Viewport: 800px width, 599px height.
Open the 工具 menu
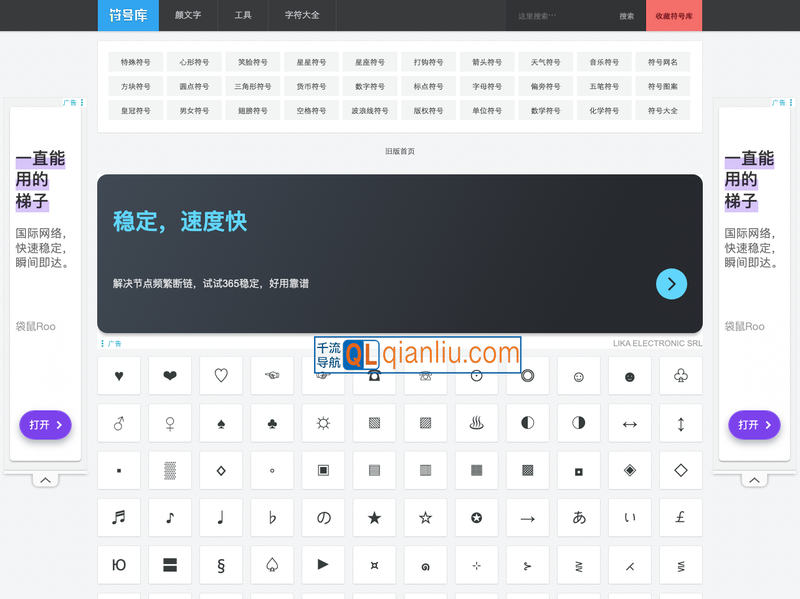pyautogui.click(x=243, y=16)
